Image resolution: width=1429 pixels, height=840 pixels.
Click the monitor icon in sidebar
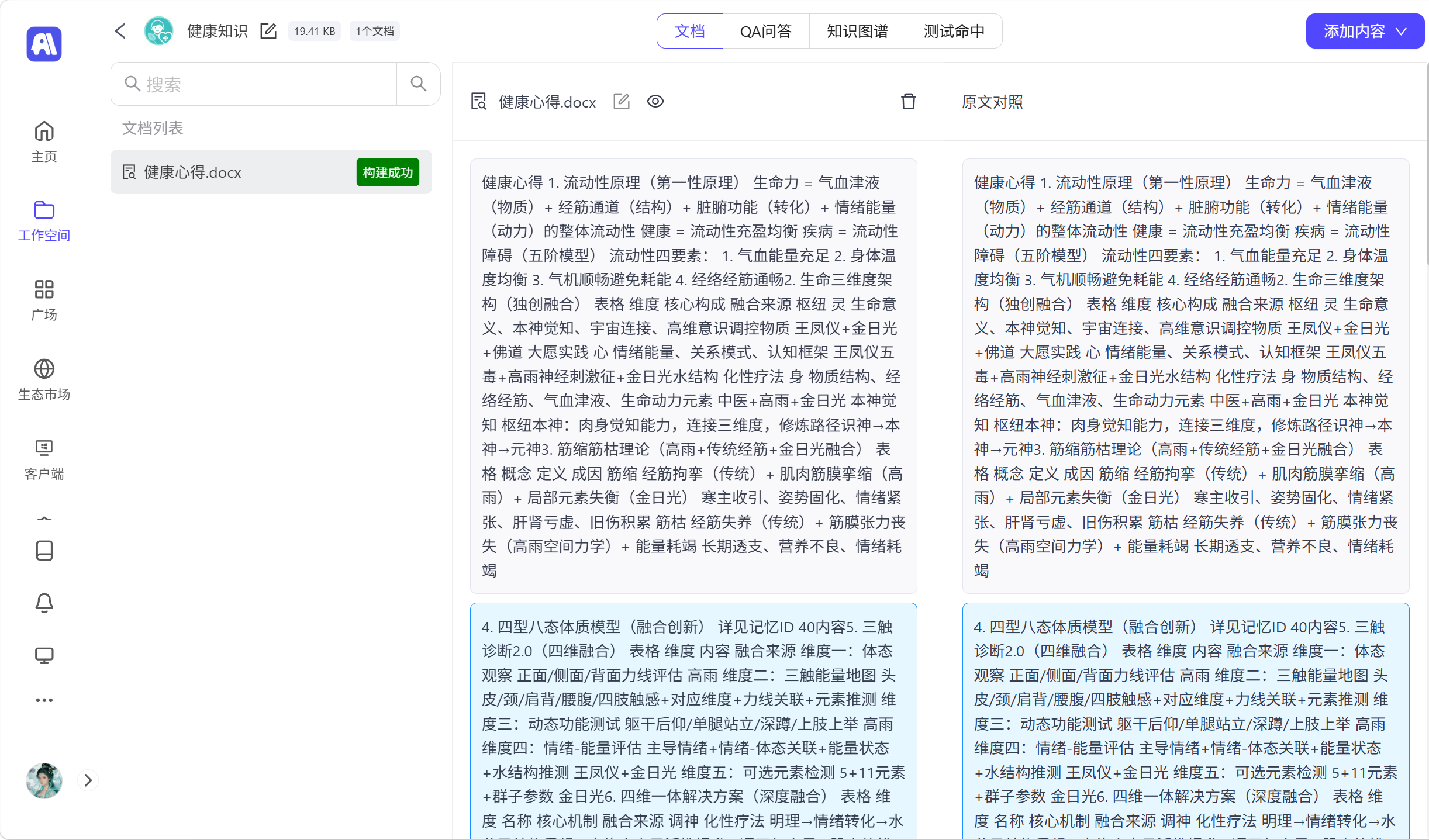44,655
